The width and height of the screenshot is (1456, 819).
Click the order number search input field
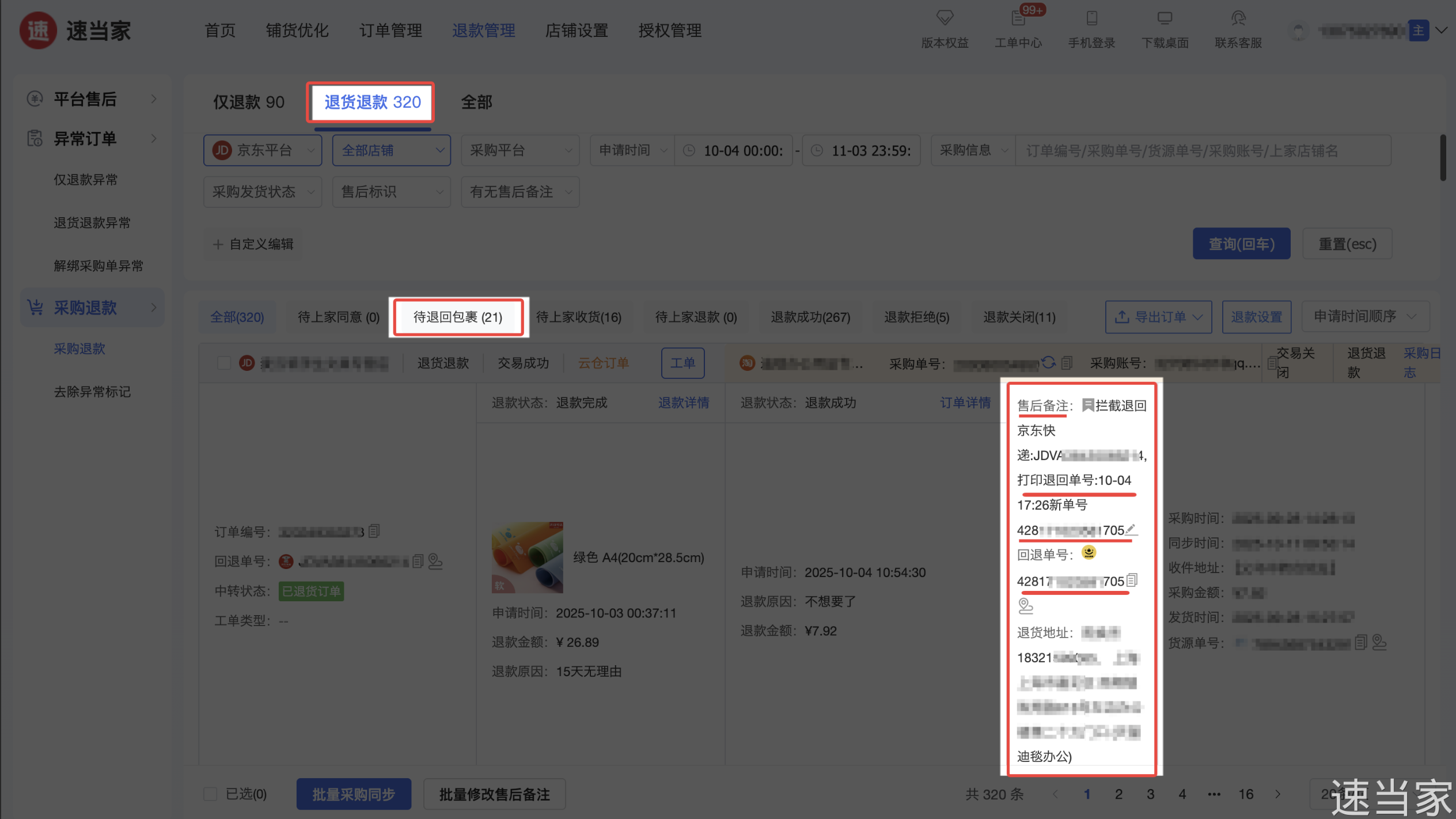1203,151
